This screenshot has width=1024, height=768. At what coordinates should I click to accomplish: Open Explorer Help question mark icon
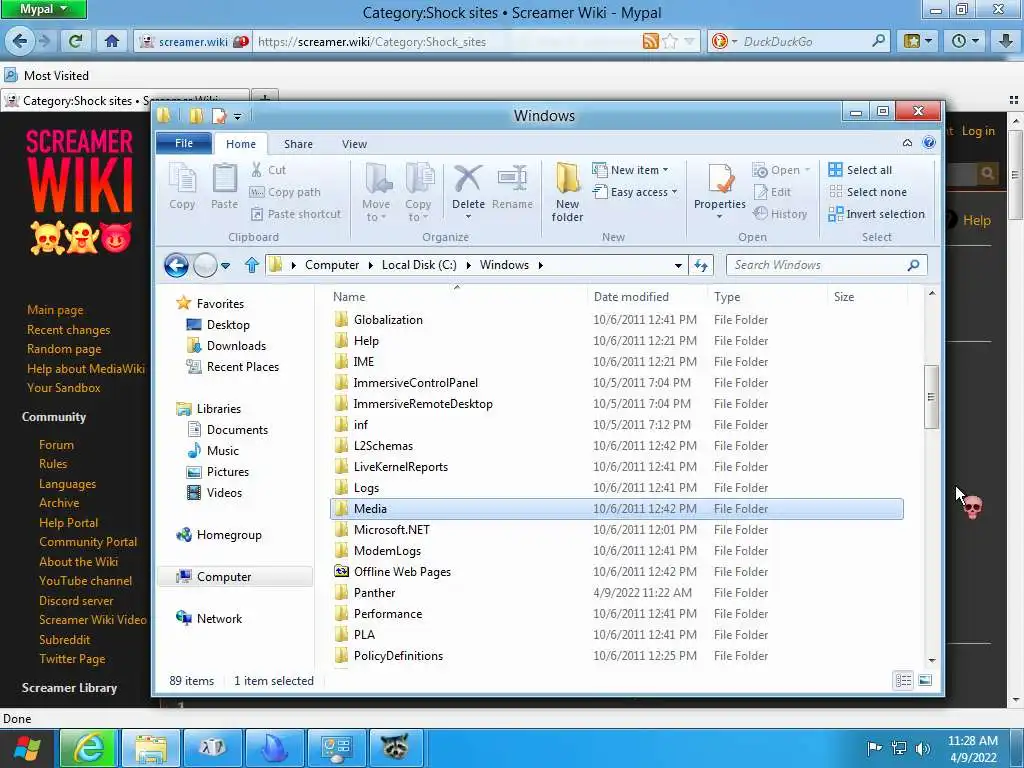[929, 143]
